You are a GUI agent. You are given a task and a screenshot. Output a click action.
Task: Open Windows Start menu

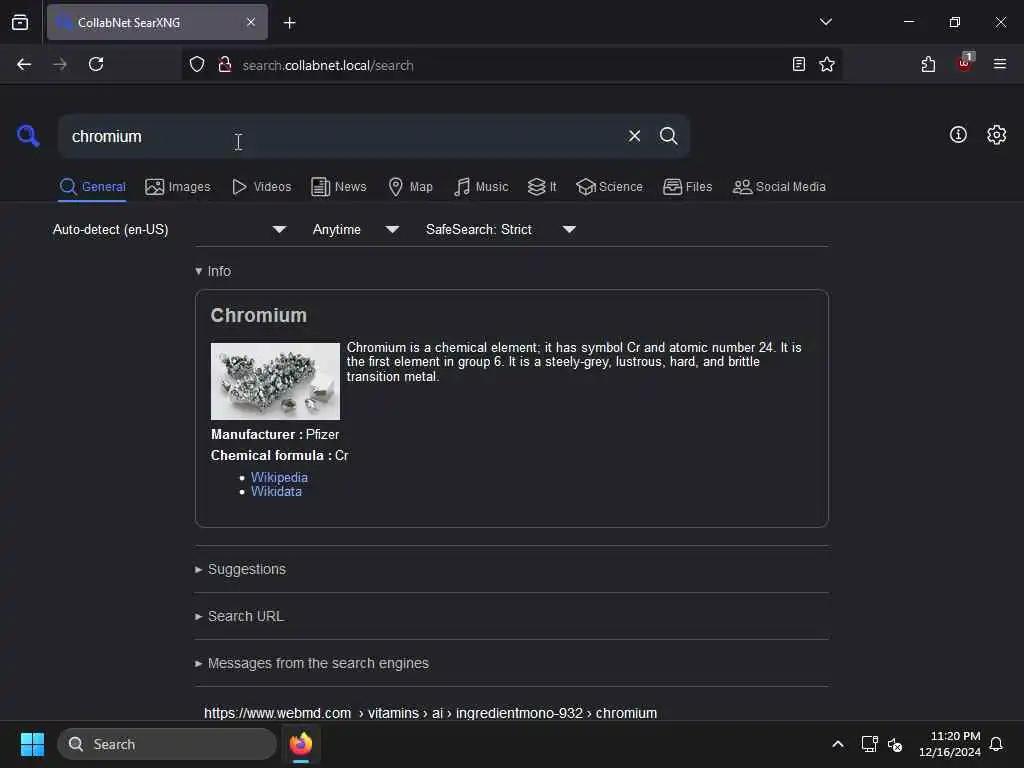(32, 744)
